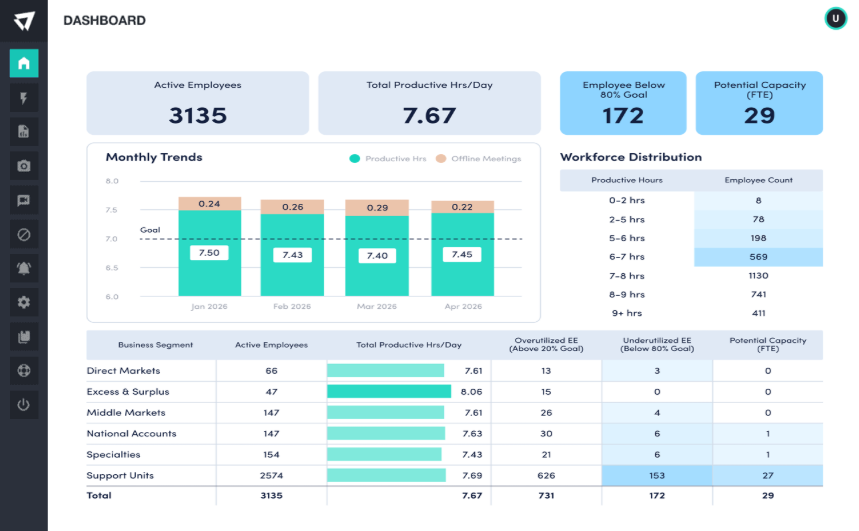Viewport: 859px width, 531px height.
Task: Open the library books sidebar icon
Action: pyautogui.click(x=24, y=336)
